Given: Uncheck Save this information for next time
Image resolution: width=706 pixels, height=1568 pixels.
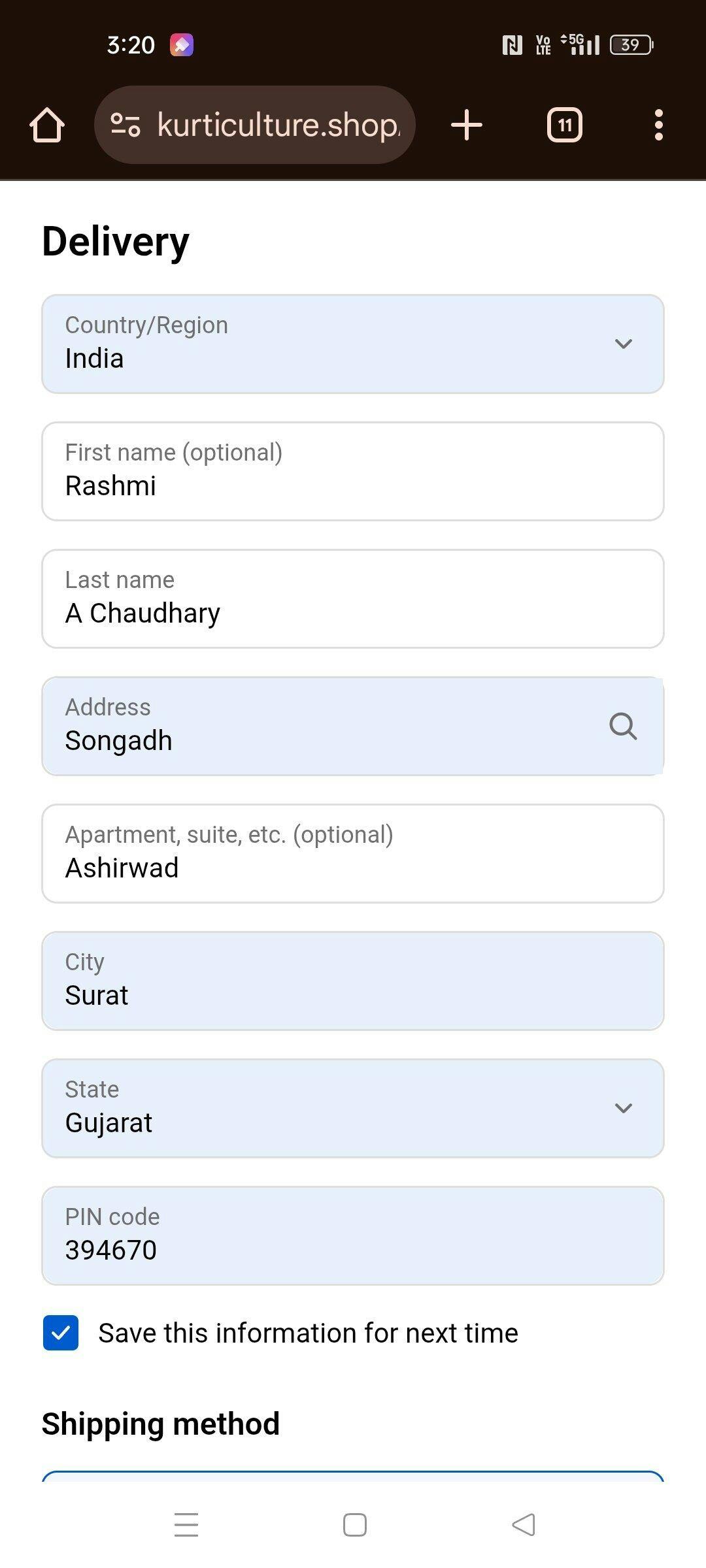Looking at the screenshot, I should pyautogui.click(x=61, y=1333).
